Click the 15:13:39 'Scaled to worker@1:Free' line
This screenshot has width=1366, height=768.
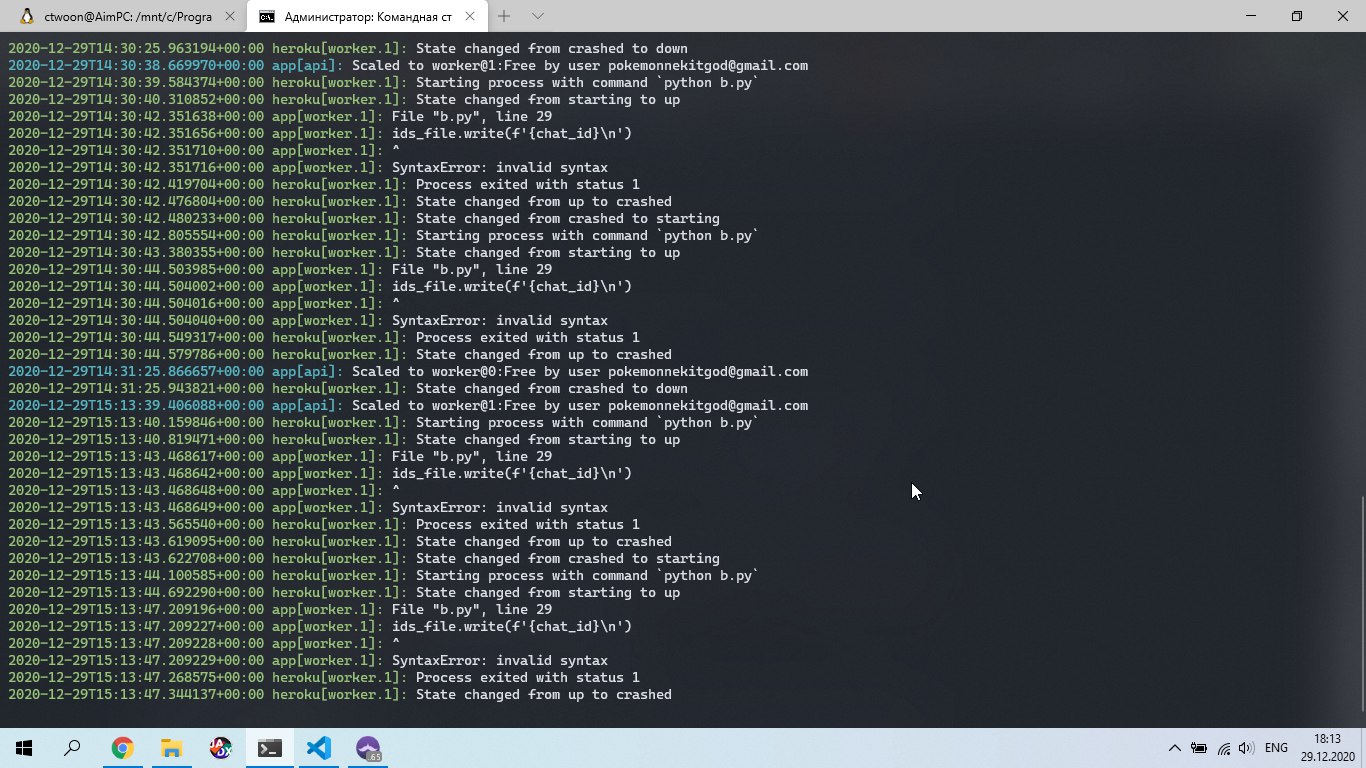[408, 405]
